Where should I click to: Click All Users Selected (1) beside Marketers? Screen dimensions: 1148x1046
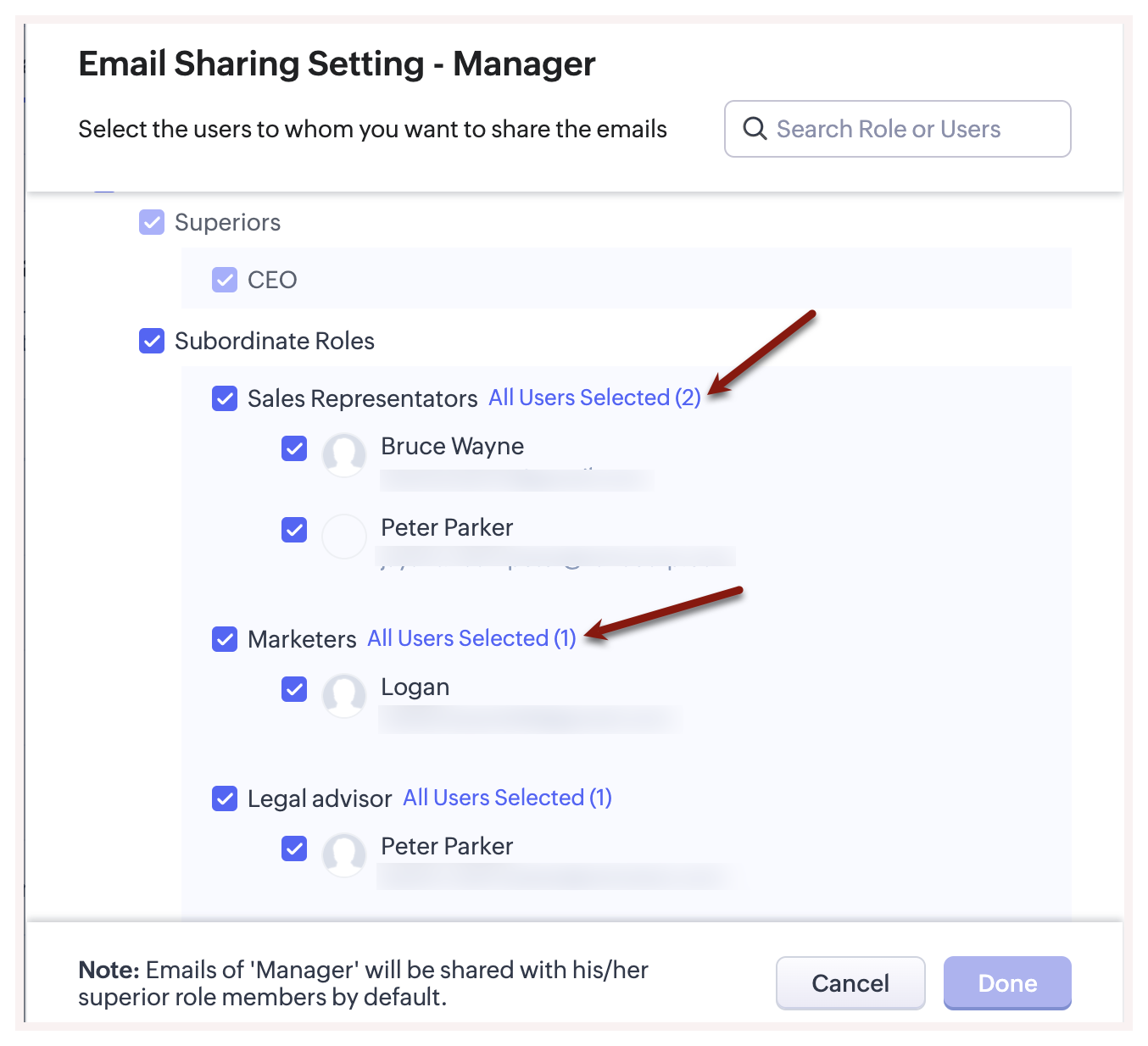click(x=471, y=638)
